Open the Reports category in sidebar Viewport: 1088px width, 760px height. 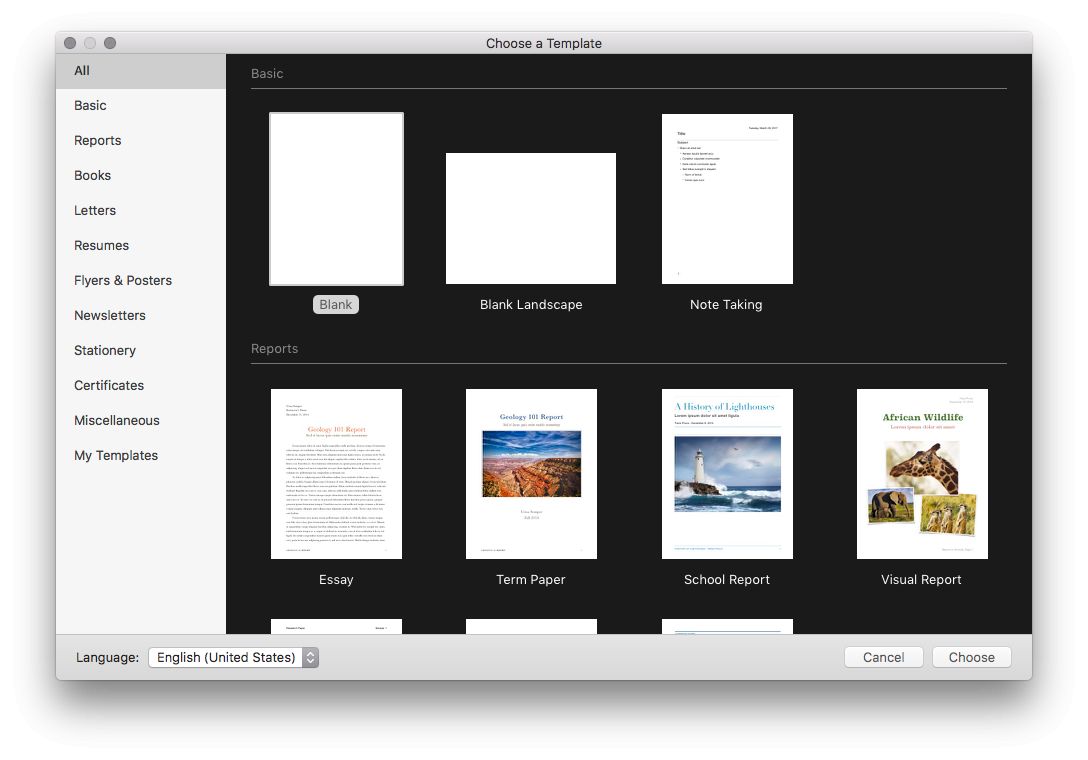pos(97,141)
